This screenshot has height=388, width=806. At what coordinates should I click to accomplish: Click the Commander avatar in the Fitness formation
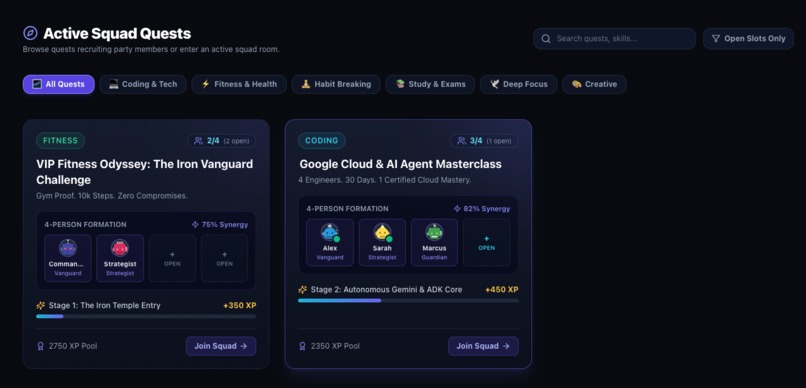coord(68,248)
